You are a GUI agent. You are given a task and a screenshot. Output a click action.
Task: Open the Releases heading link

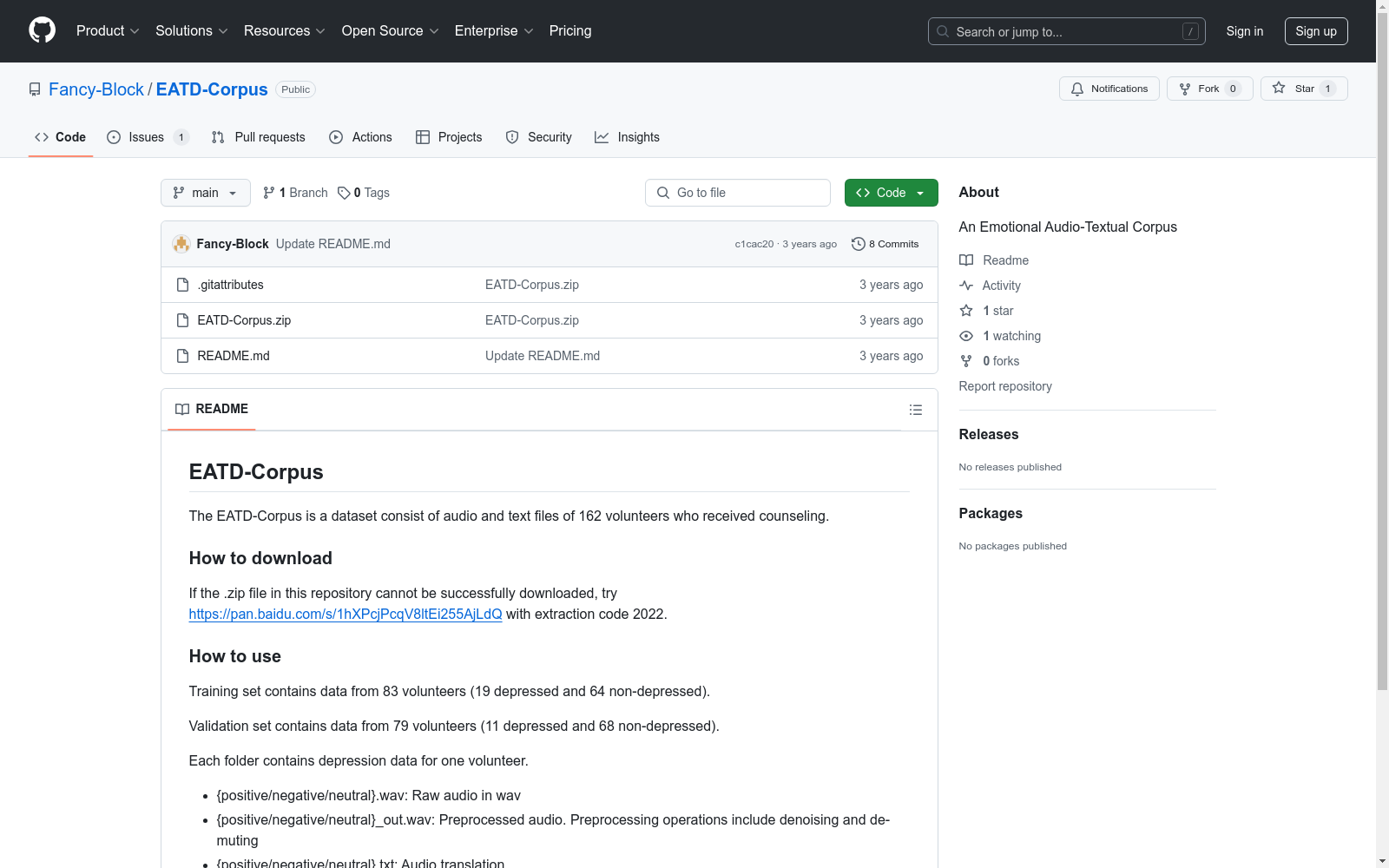pos(989,434)
